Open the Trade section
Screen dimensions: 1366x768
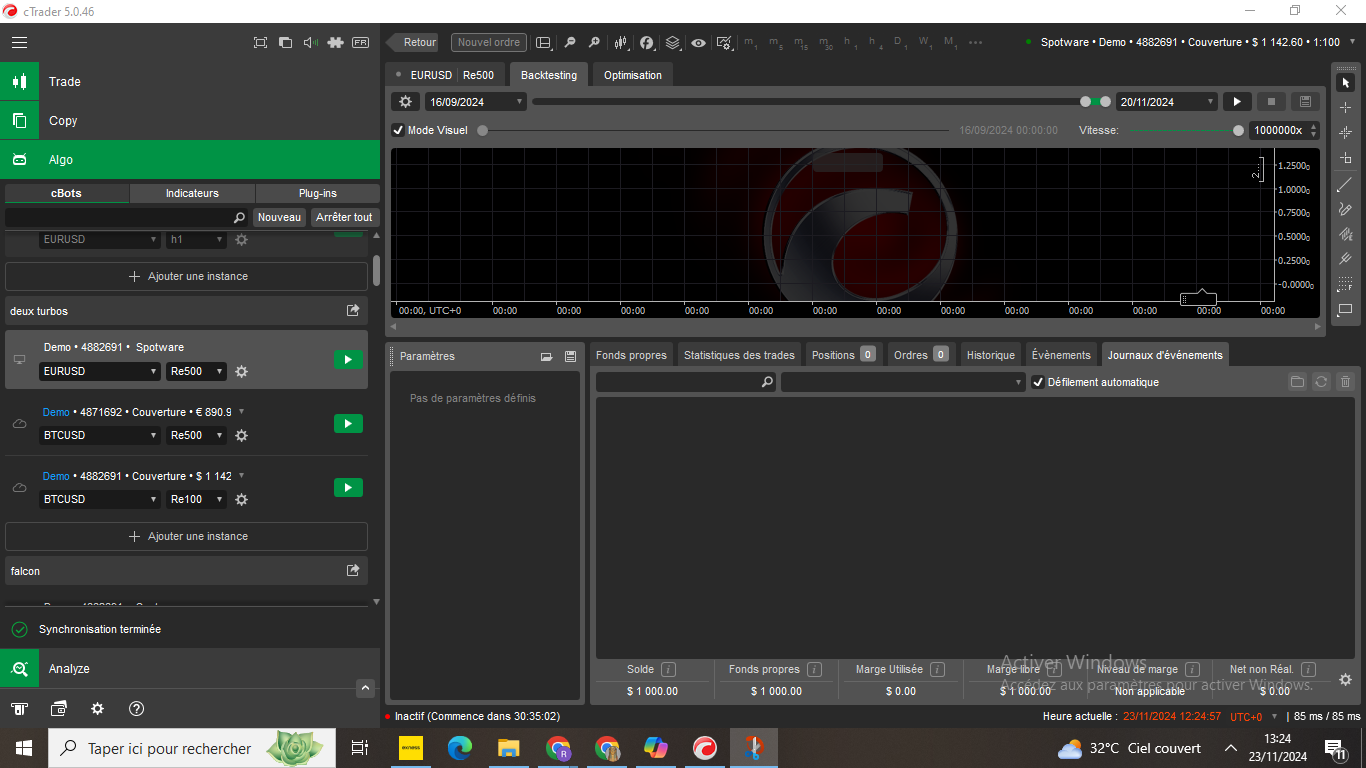click(x=190, y=81)
